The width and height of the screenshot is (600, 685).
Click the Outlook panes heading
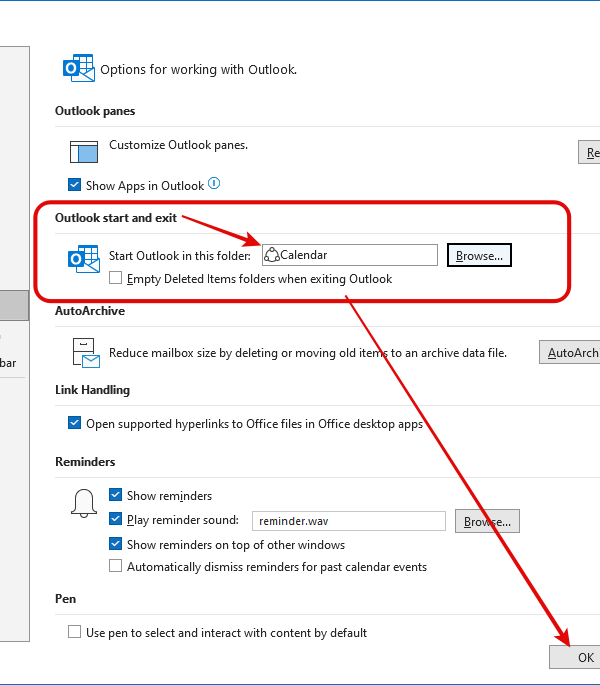pos(95,111)
